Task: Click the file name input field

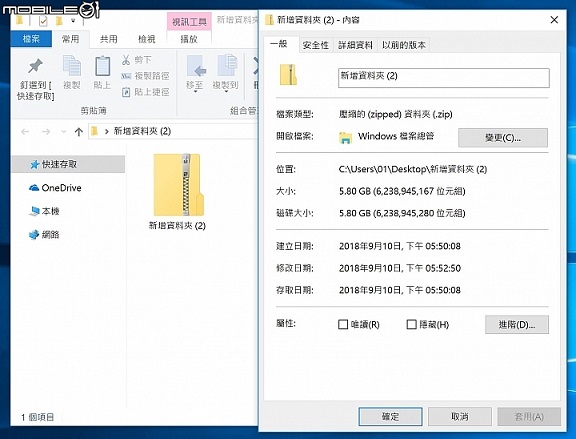Action: pyautogui.click(x=444, y=78)
